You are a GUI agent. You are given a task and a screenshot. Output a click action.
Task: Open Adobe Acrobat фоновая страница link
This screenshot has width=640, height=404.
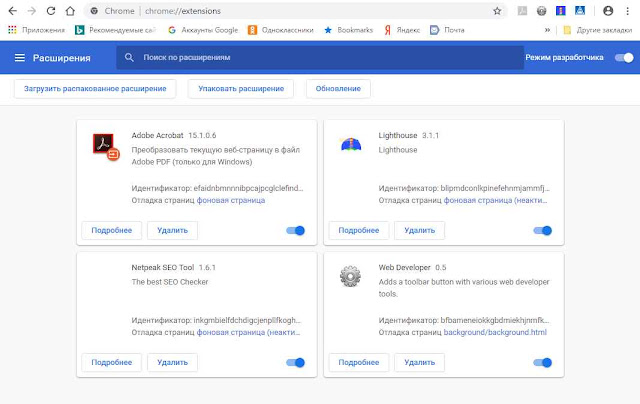coord(231,200)
